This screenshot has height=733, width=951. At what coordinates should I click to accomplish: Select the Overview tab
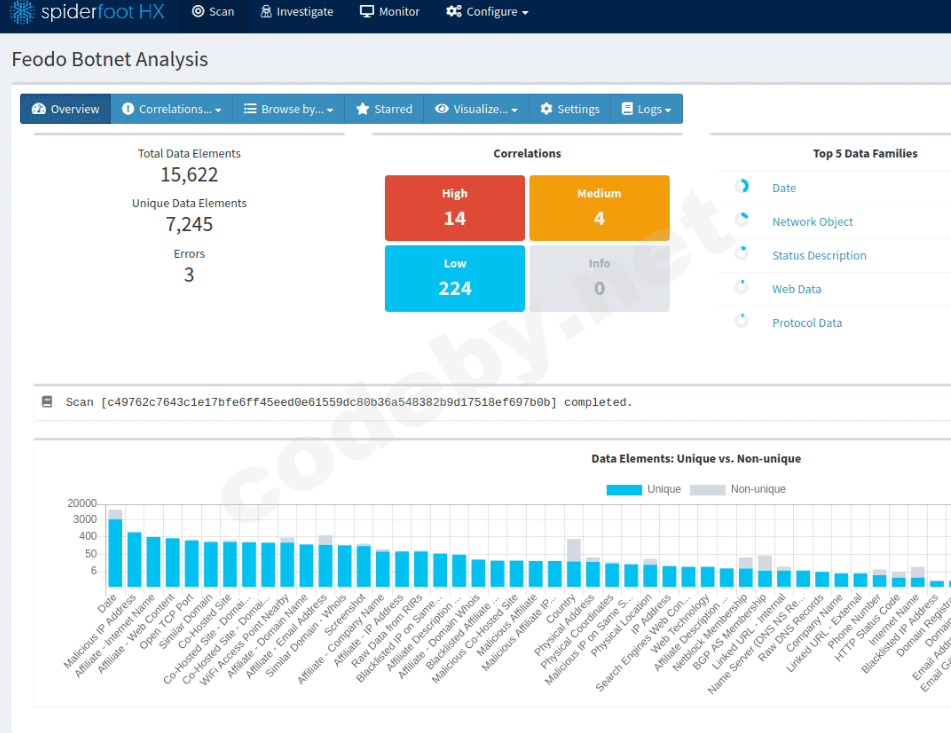coord(66,109)
